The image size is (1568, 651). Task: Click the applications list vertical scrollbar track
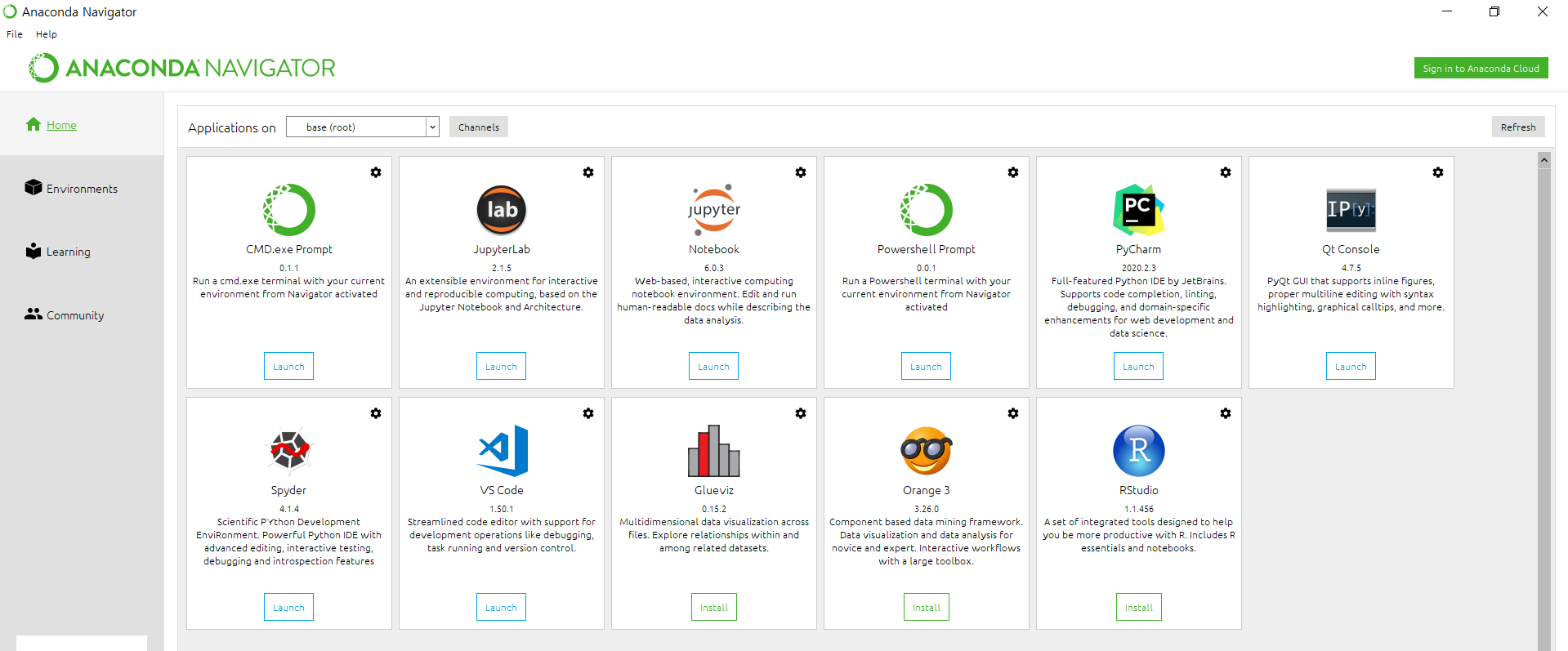tap(1544, 408)
